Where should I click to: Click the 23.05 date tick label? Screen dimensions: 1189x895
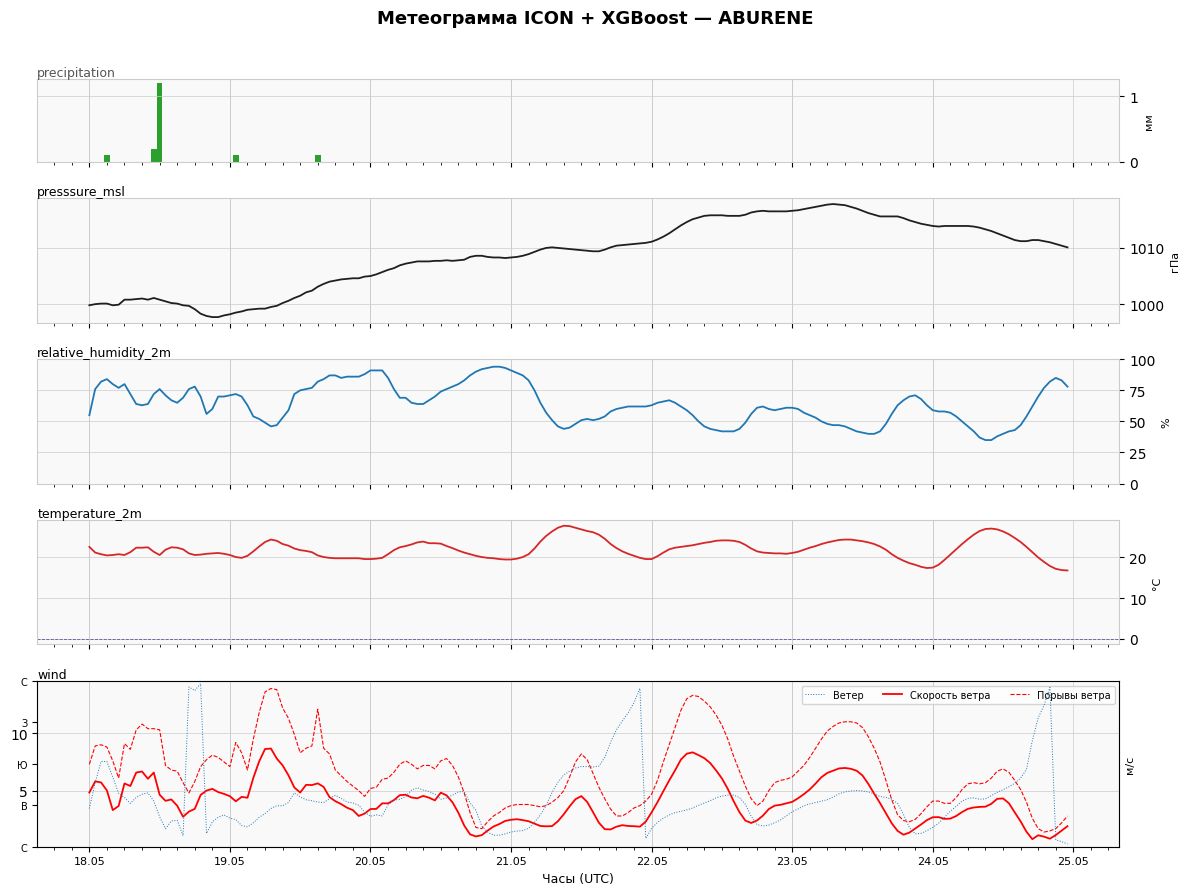(792, 861)
